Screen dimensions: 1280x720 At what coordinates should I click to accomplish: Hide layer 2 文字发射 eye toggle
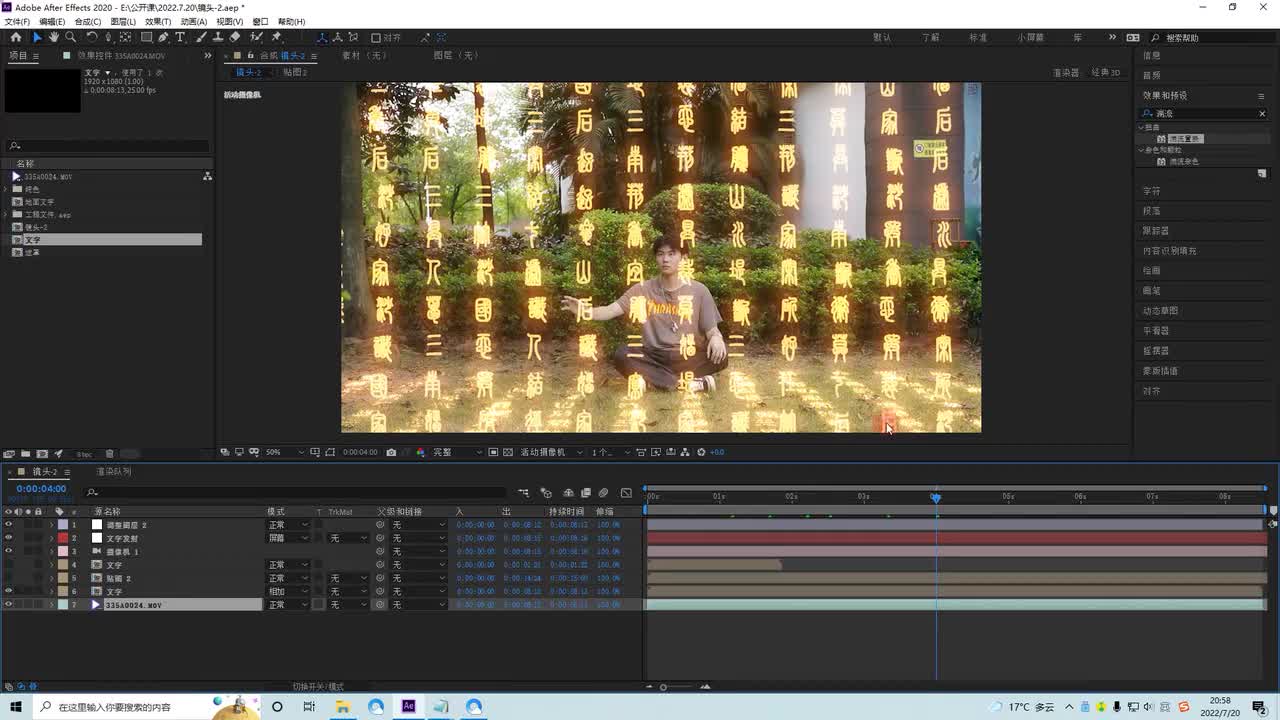click(8, 538)
